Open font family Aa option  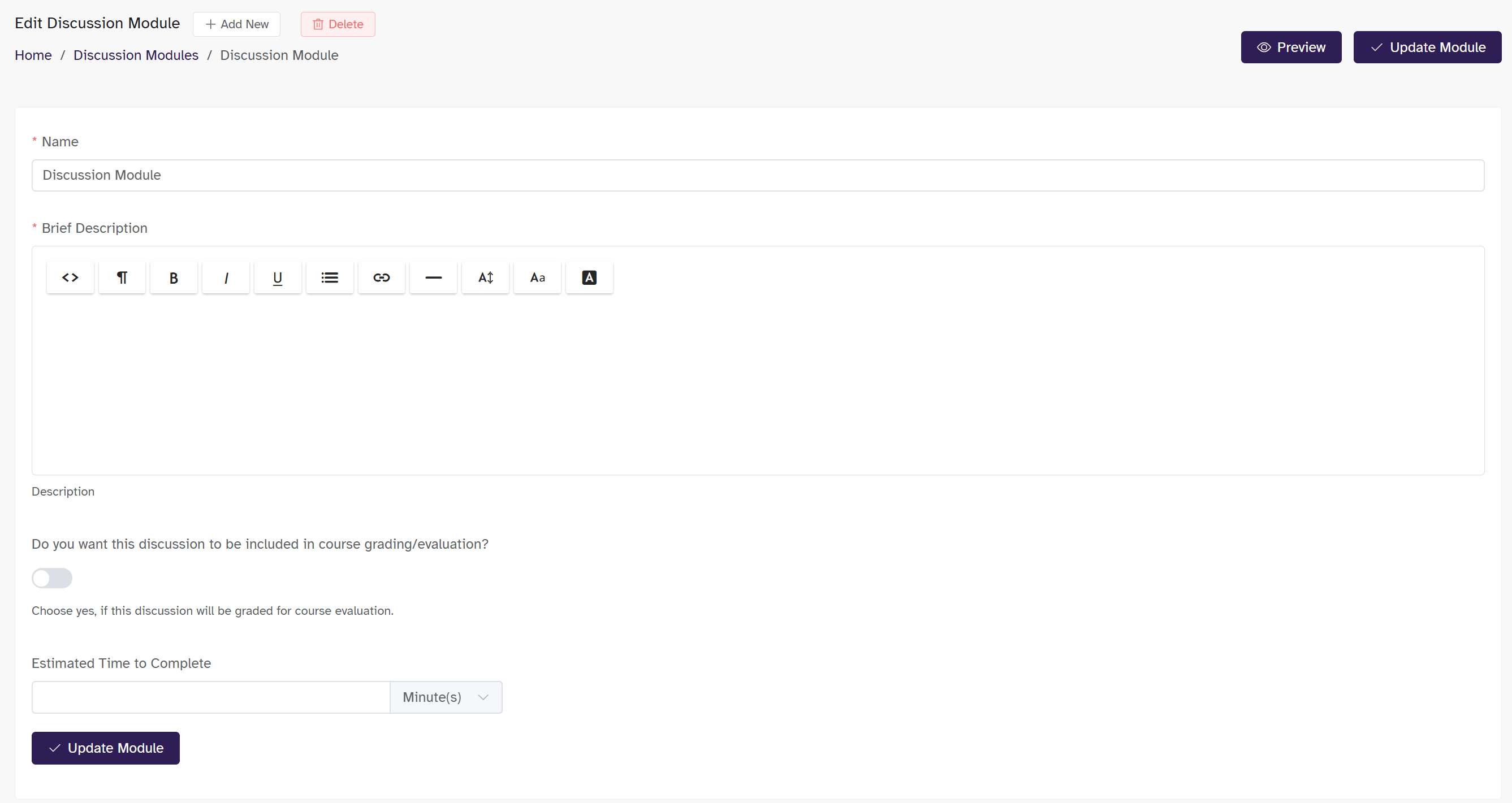(537, 277)
